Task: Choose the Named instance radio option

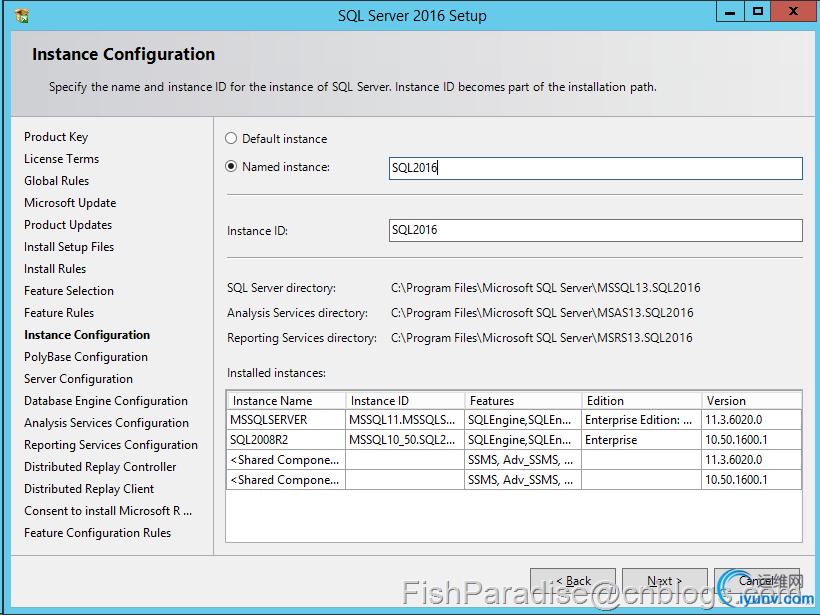Action: (x=231, y=167)
